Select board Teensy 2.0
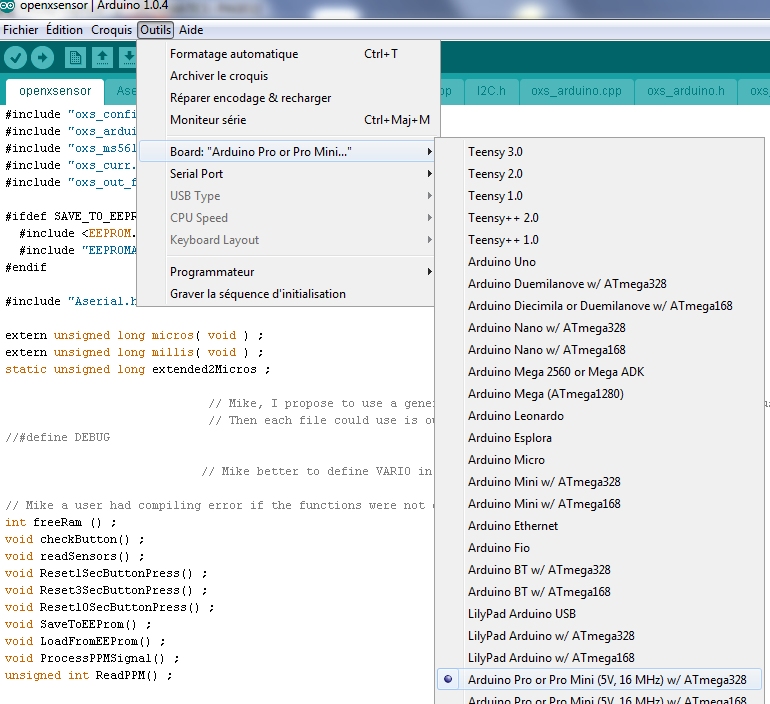 coord(599,174)
